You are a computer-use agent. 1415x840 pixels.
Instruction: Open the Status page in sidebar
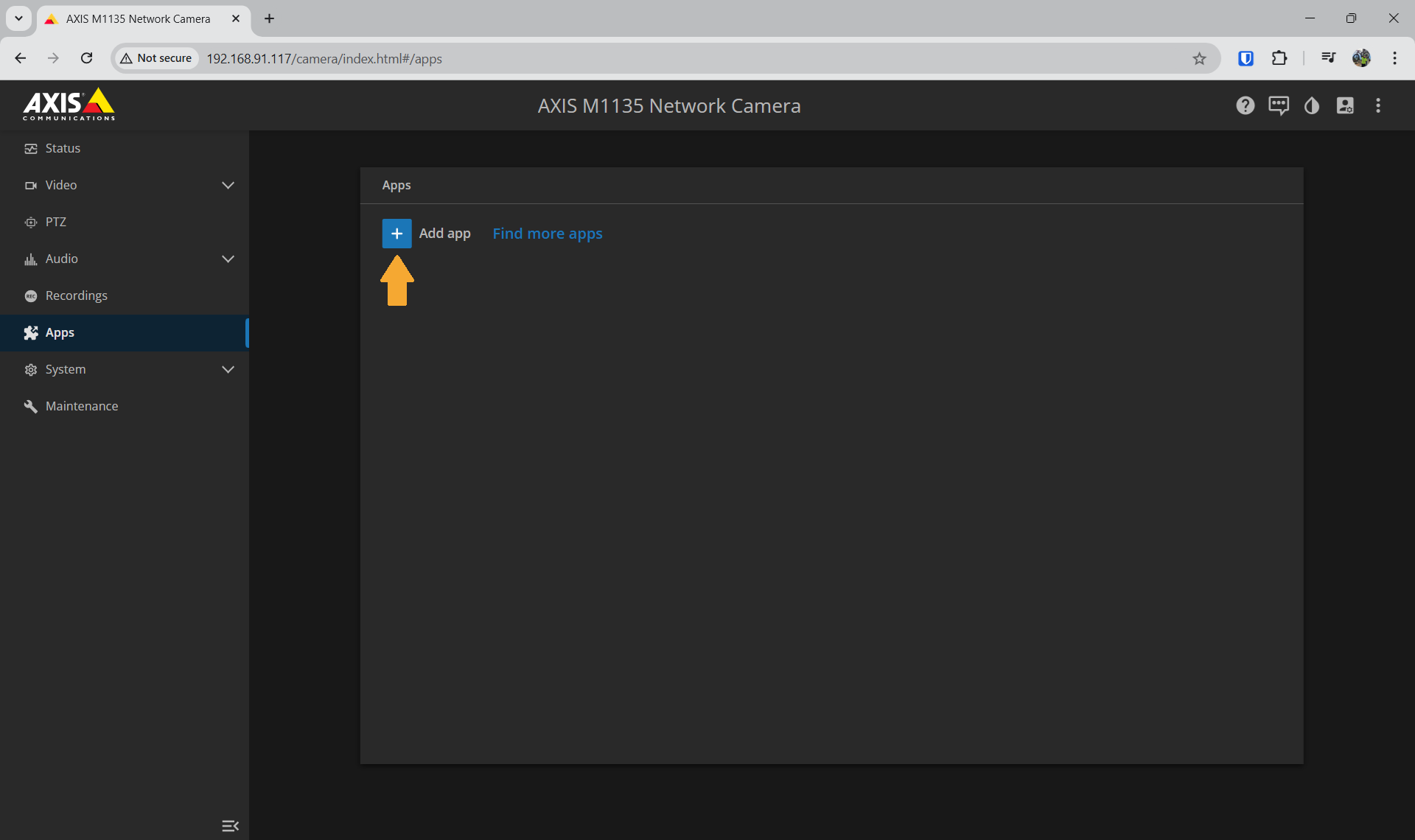(x=125, y=148)
